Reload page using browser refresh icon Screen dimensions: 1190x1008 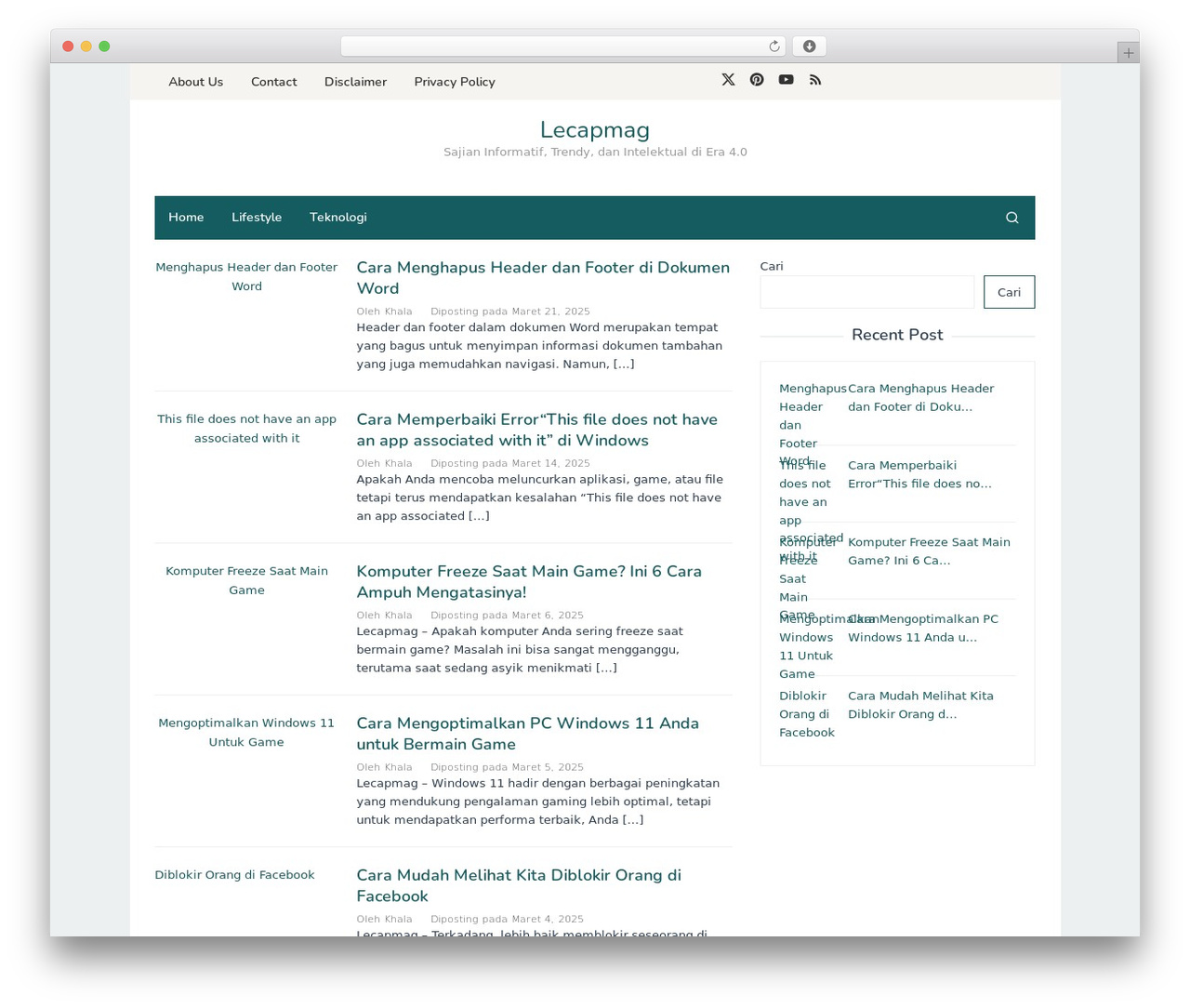(x=774, y=46)
